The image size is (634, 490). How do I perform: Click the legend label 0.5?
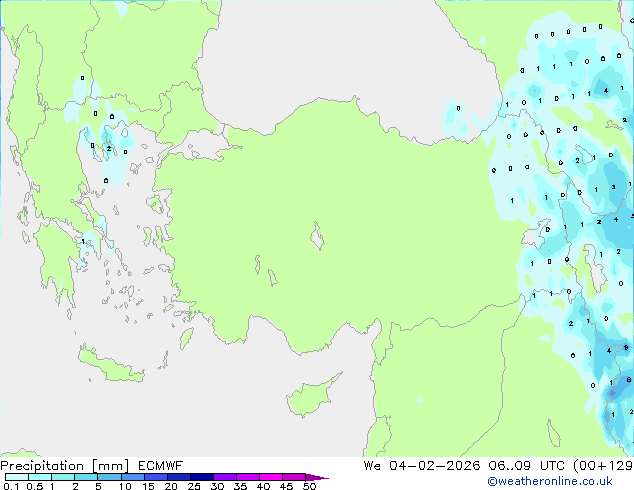(35, 486)
